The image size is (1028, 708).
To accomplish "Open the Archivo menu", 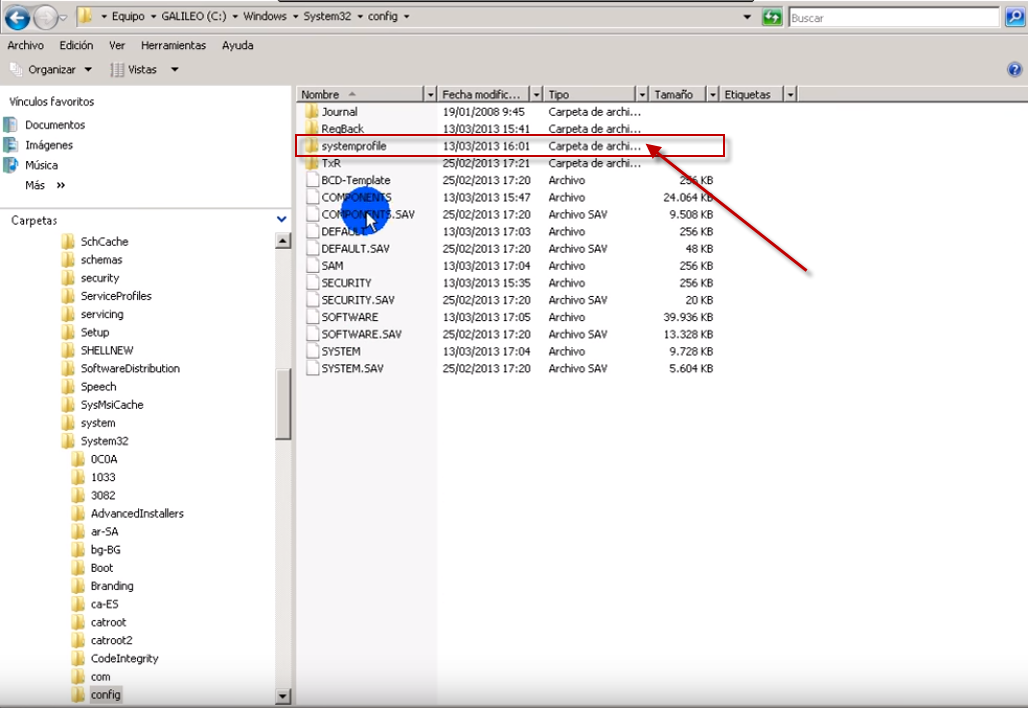I will [26, 45].
